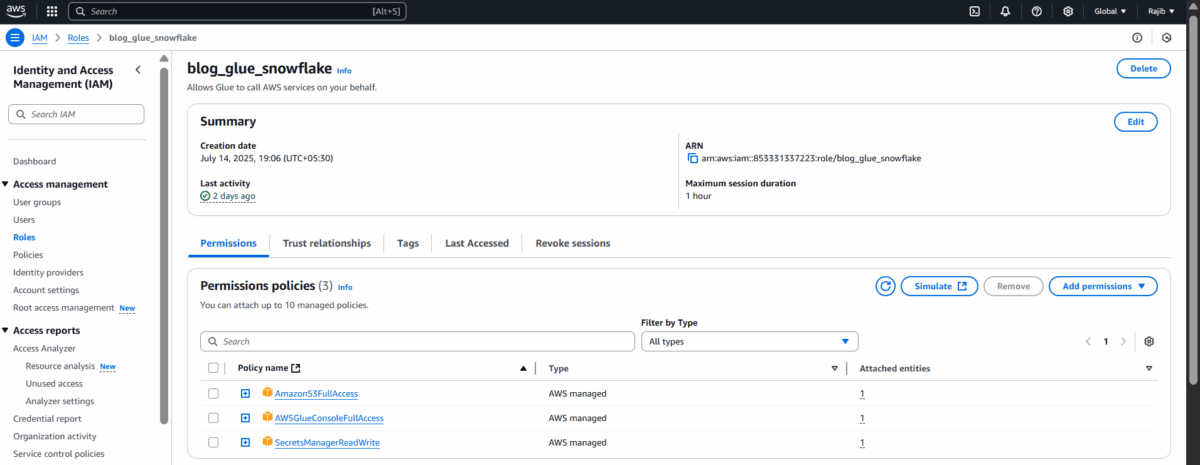Sort by the Attached entities column arrow
The image size is (1200, 465).
(1149, 368)
